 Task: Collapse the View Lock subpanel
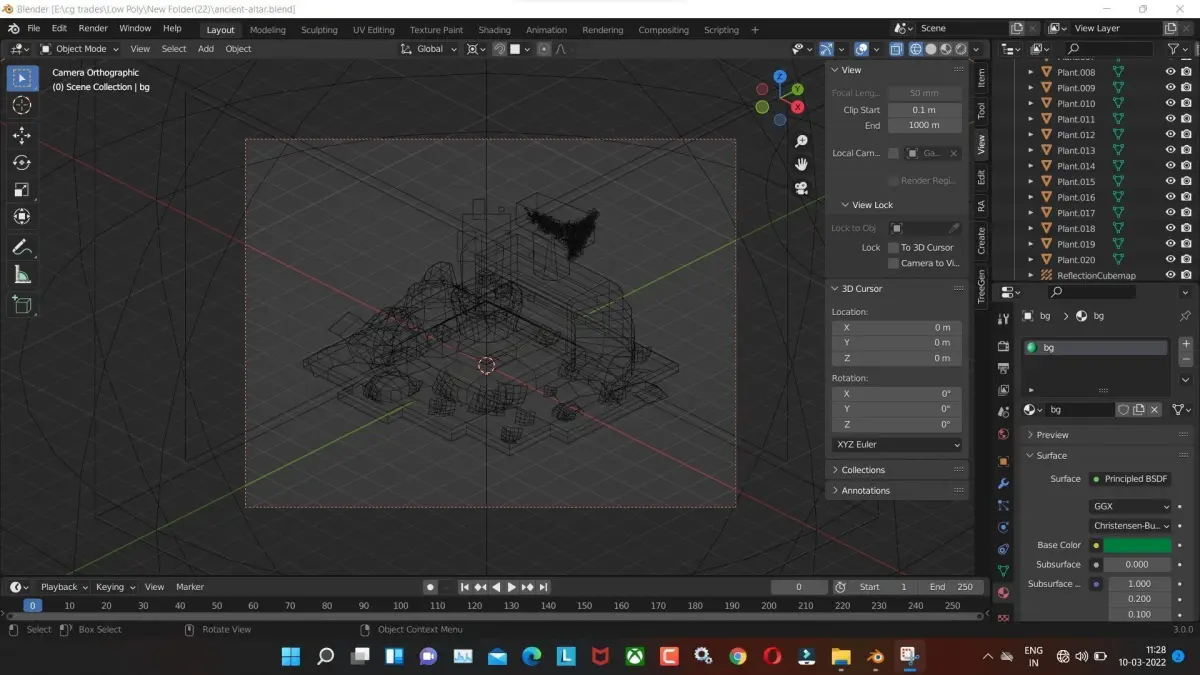coord(872,205)
